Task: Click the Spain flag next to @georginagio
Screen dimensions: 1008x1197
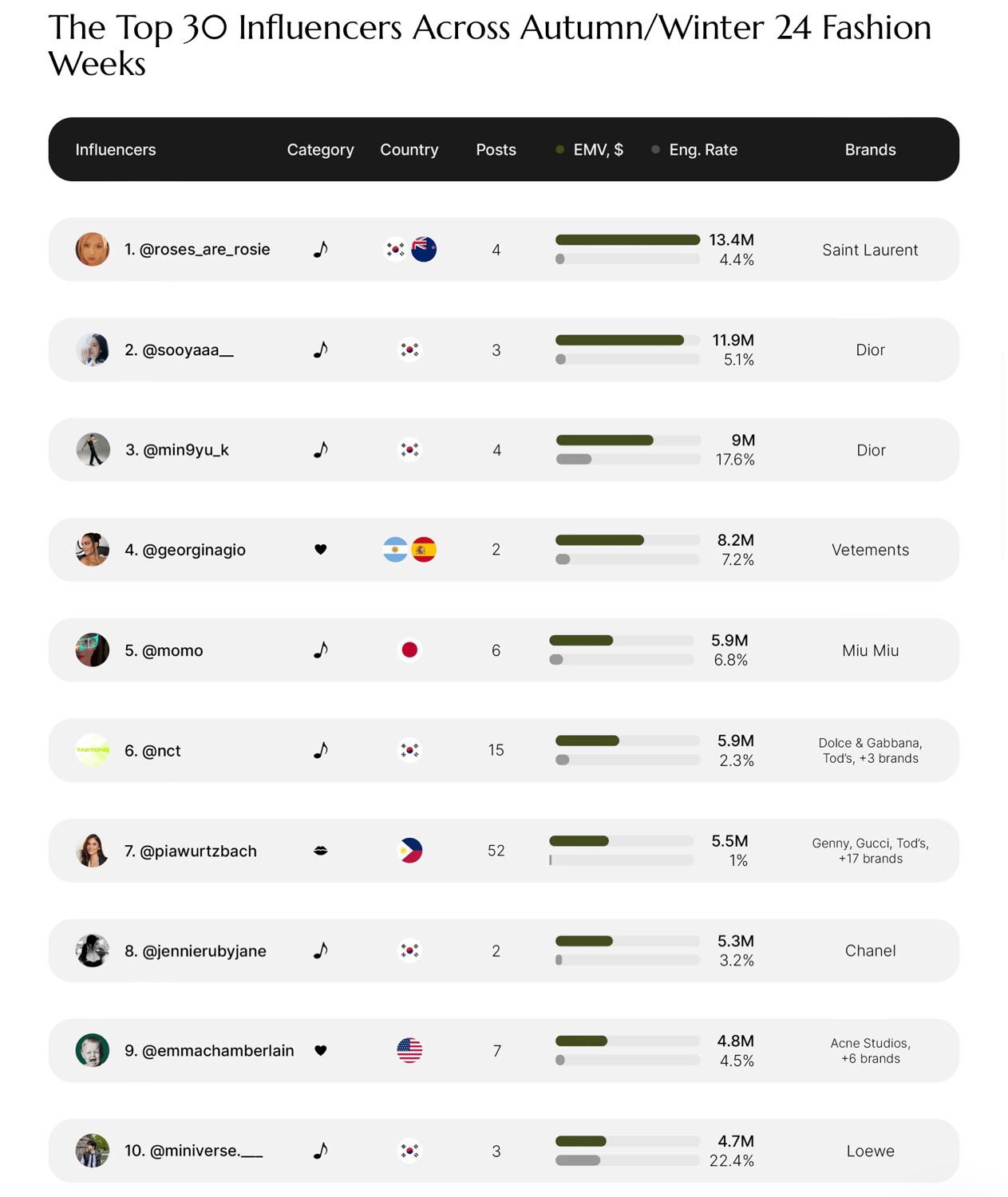Action: coord(424,549)
